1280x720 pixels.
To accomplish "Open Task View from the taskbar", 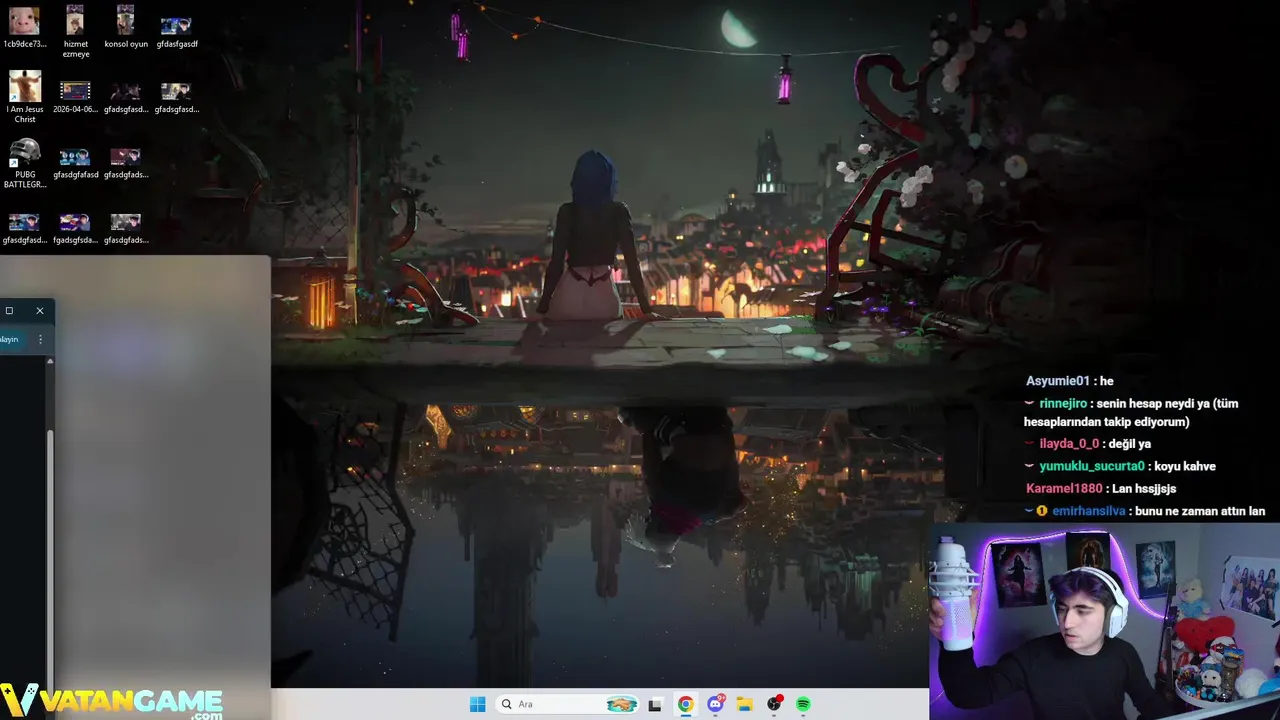I will (655, 705).
